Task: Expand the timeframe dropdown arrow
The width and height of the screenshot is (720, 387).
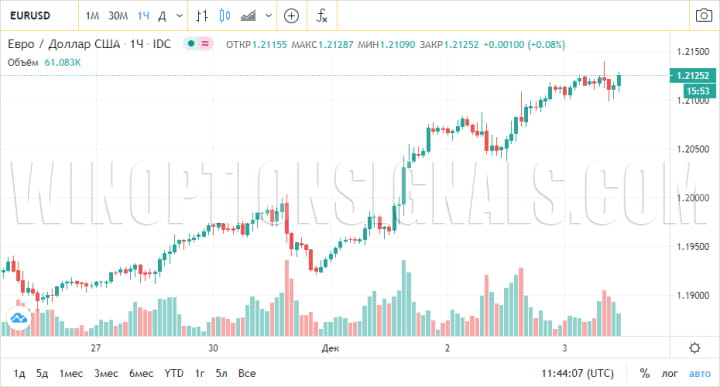Action: 180,16
